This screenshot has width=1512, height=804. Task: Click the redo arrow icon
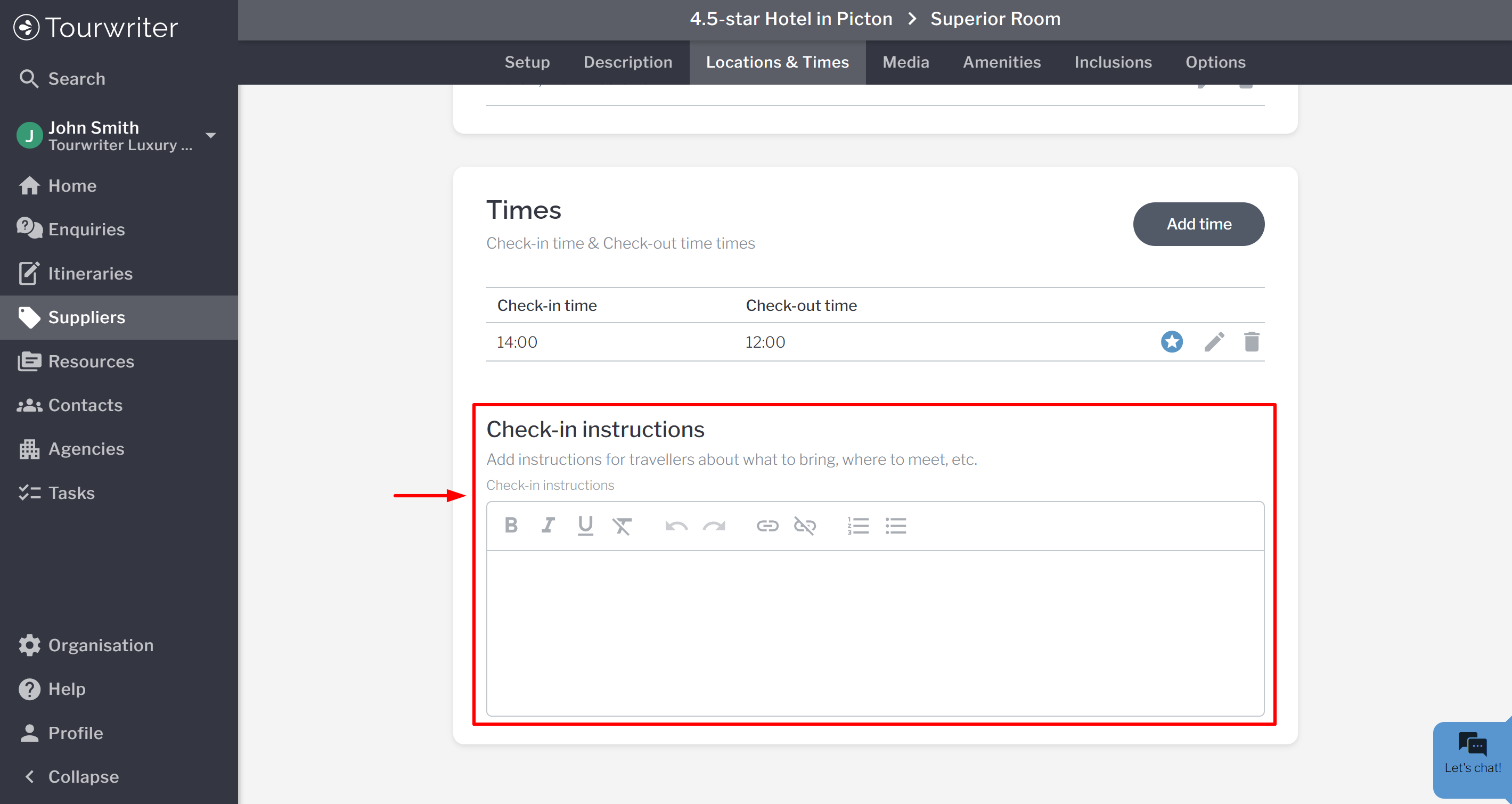tap(714, 526)
